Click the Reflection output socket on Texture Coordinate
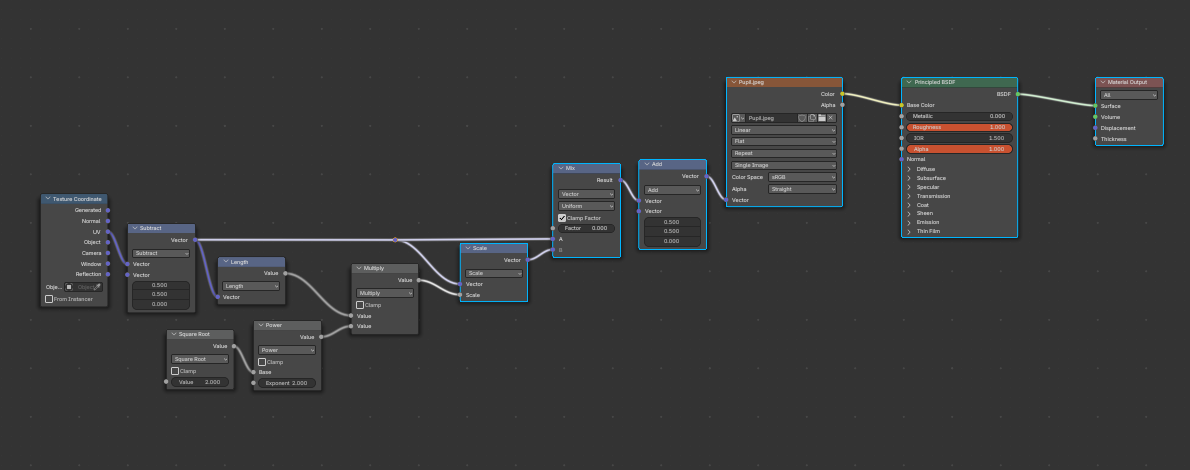 point(107,274)
